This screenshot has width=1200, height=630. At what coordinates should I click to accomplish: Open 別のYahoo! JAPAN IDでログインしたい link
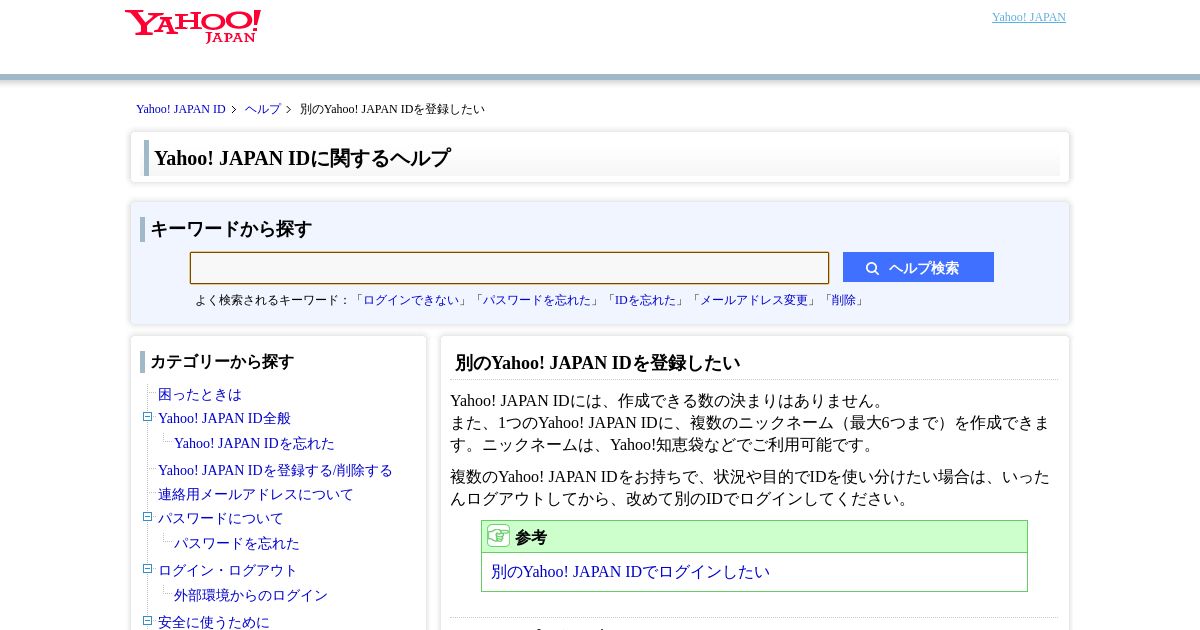pyautogui.click(x=630, y=572)
